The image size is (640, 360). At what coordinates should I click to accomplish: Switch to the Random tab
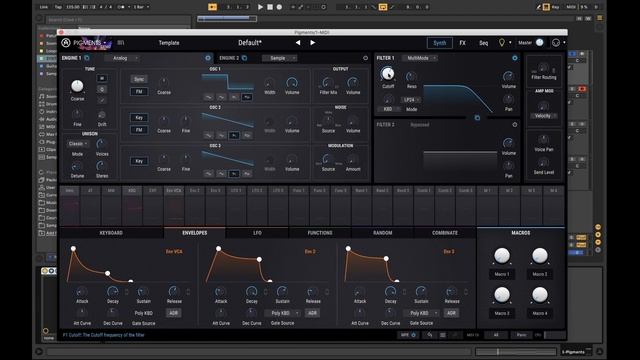tap(382, 233)
